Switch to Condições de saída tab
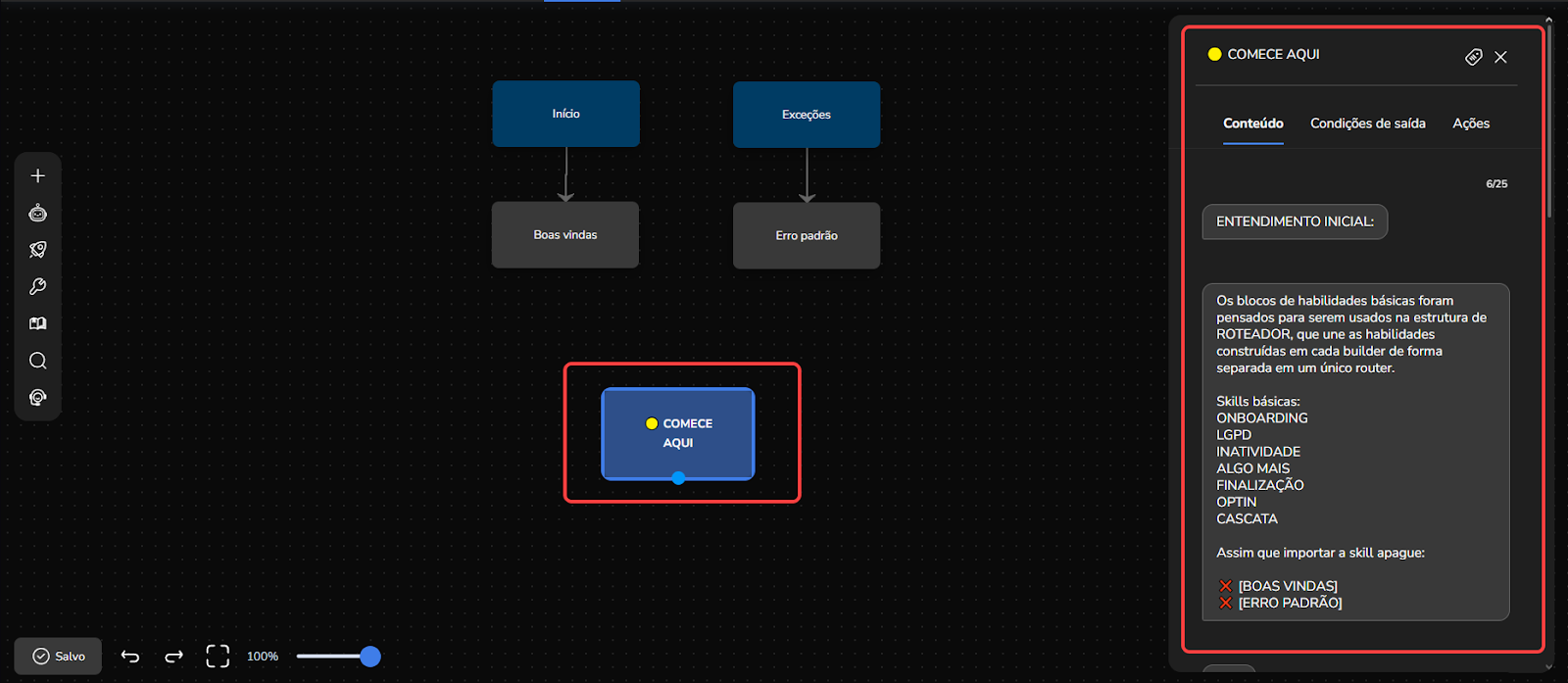 [x=1367, y=123]
